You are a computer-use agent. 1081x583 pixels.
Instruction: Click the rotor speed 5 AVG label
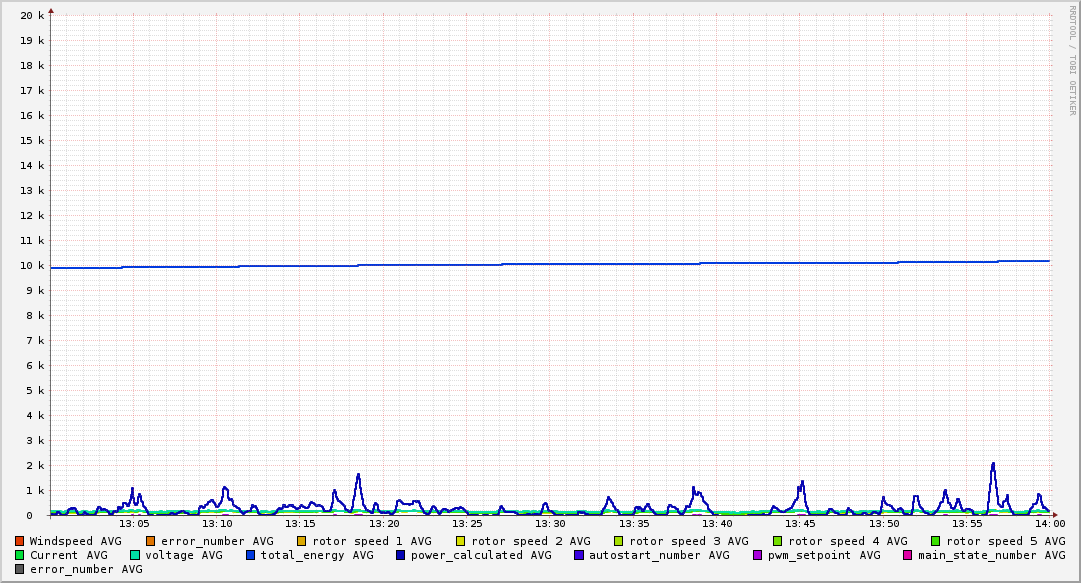coord(1005,541)
